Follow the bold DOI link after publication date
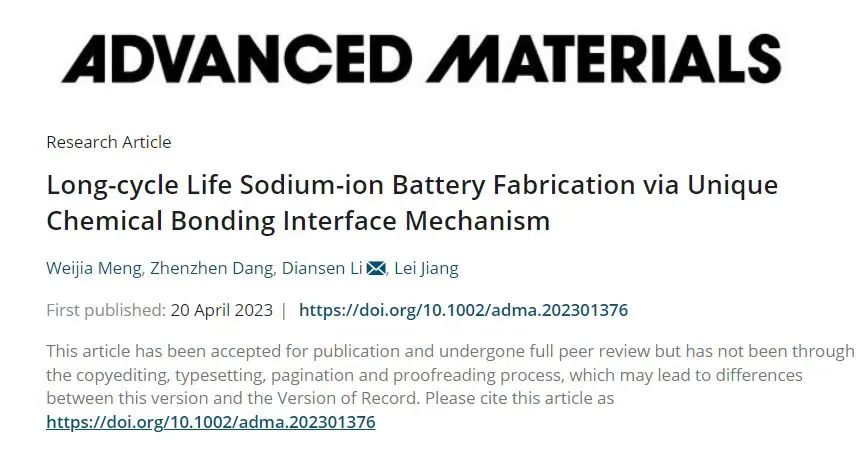Image resolution: width=861 pixels, height=457 pixels. [463, 310]
